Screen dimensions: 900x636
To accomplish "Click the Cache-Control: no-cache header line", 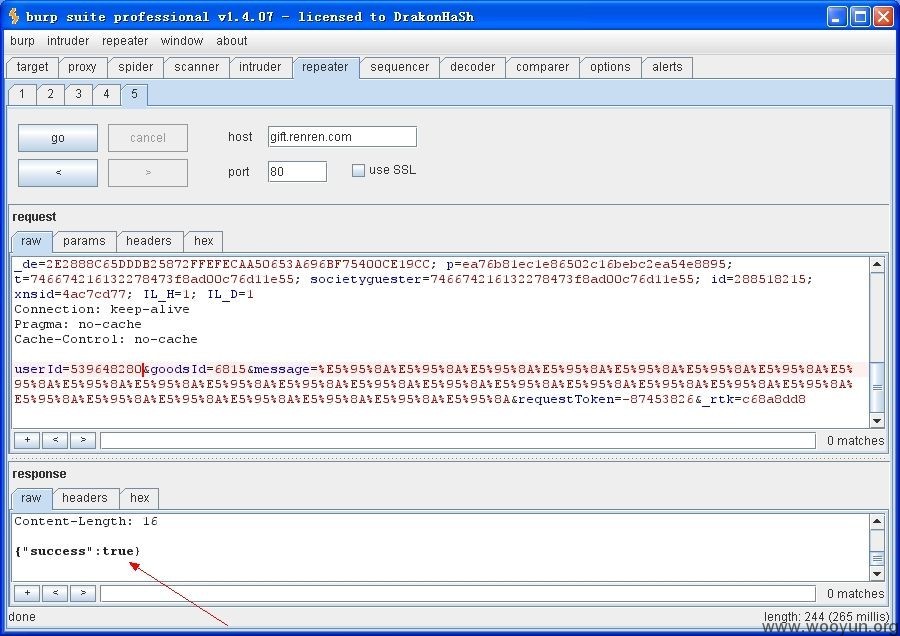I will pos(106,339).
